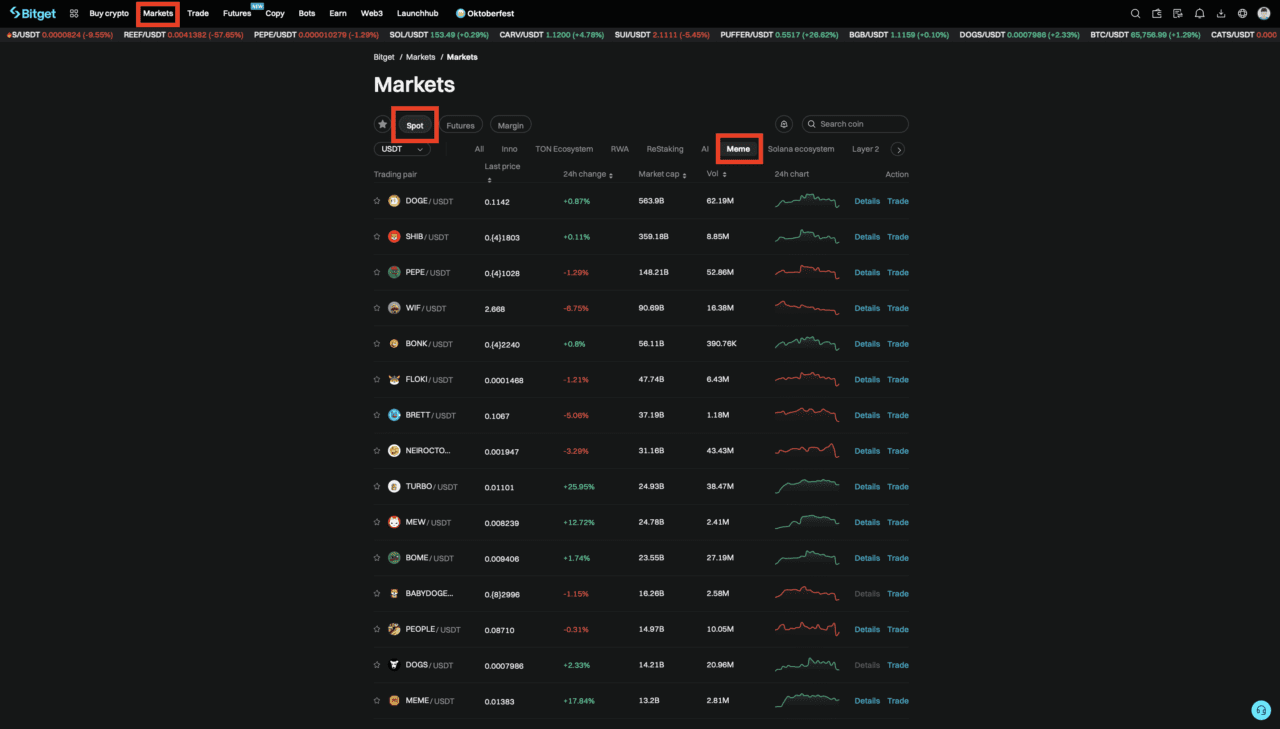Click the WIF coin icon
This screenshot has height=729, width=1280.
(394, 308)
